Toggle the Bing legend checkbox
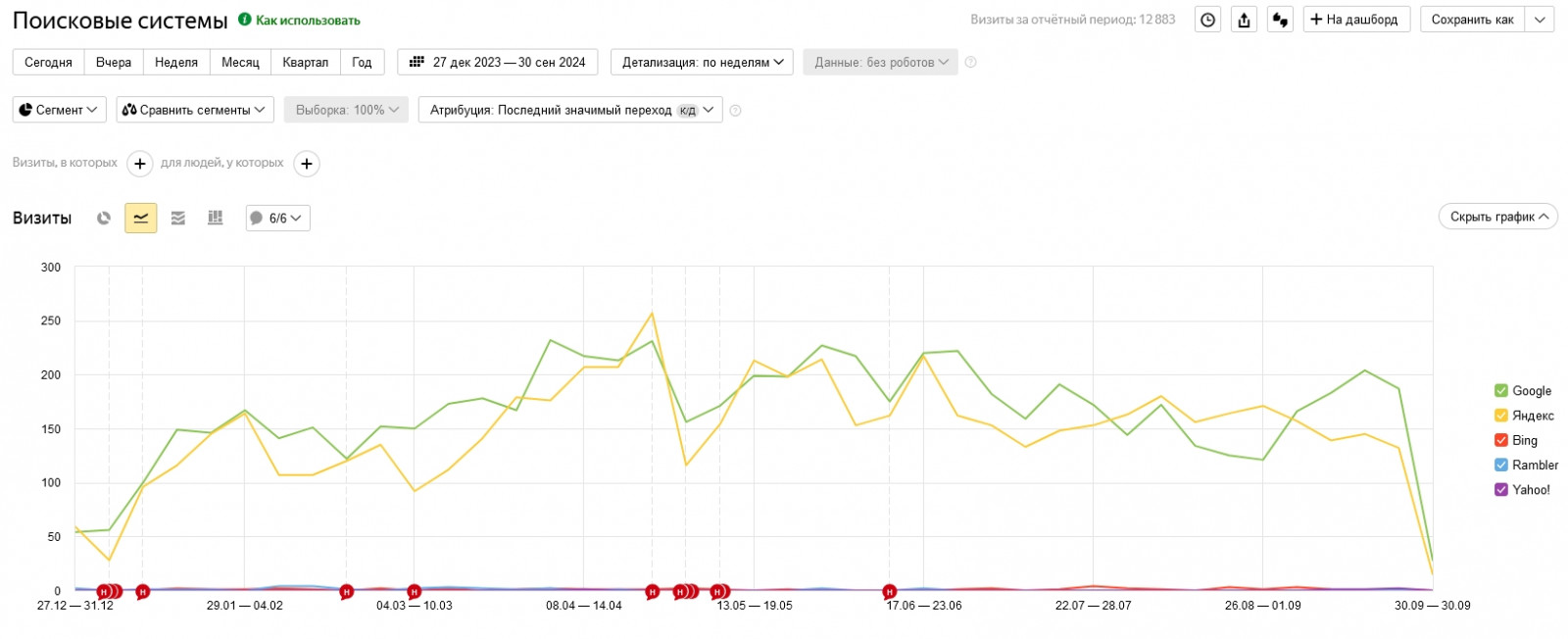Viewport: 1568px width, 639px height. [x=1500, y=440]
